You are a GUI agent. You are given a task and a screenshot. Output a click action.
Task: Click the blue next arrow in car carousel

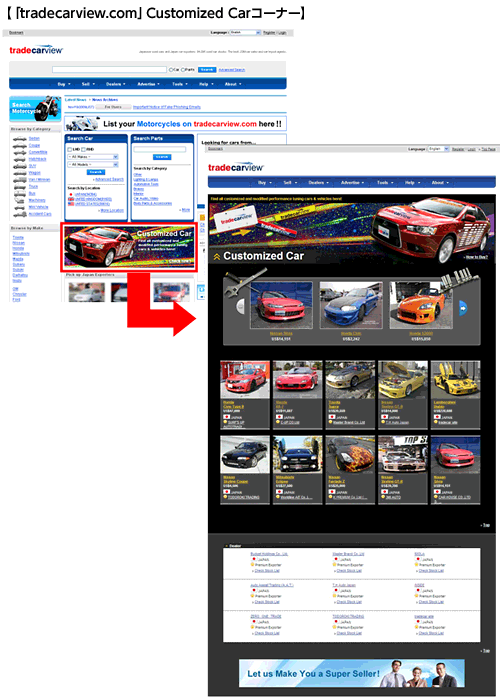click(x=463, y=307)
